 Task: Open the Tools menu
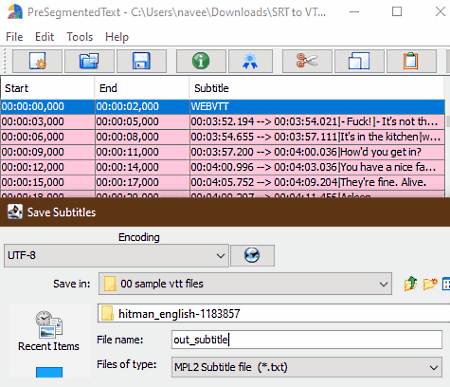[x=80, y=37]
